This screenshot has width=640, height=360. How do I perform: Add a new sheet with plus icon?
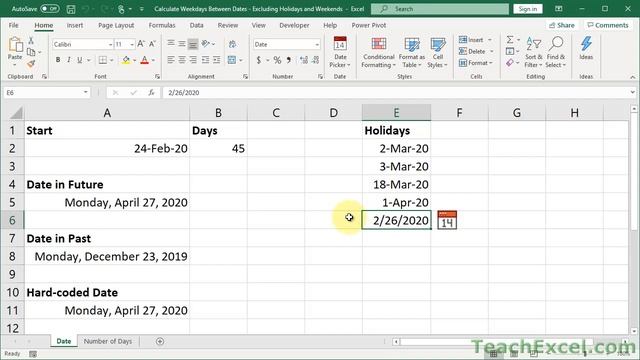pos(160,341)
